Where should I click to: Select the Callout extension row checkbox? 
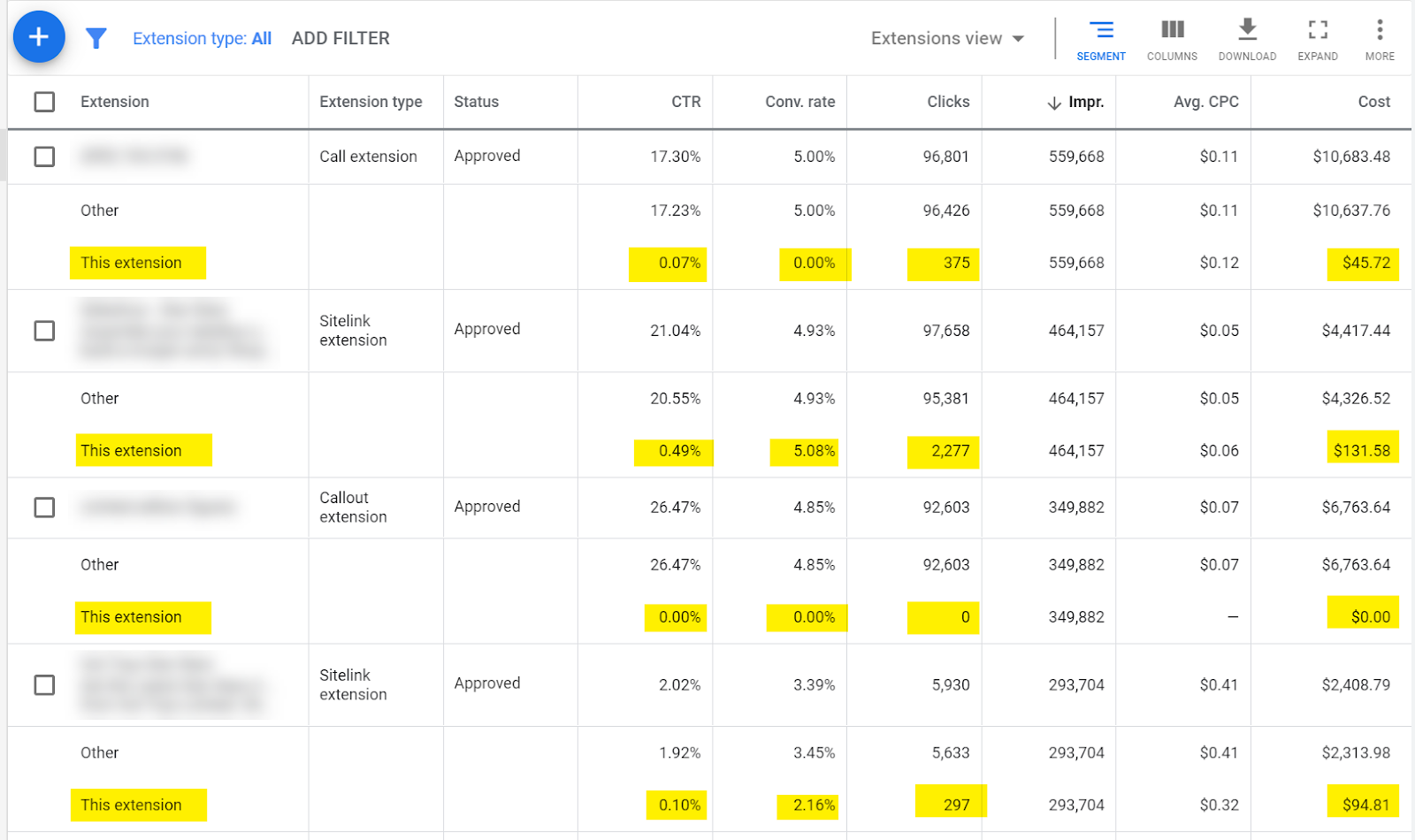[x=44, y=508]
